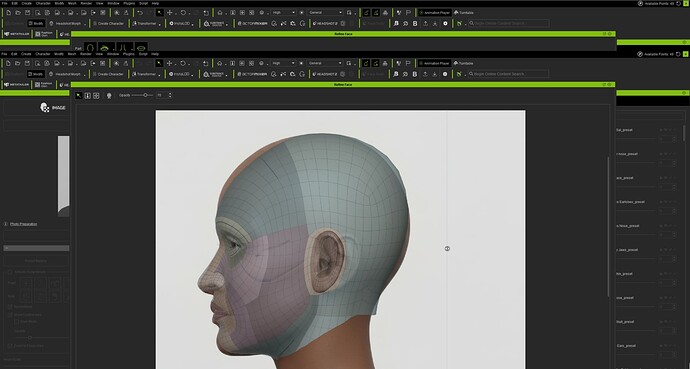The height and width of the screenshot is (369, 690).
Task: Select the nose part icon in background window
Action: (124, 47)
